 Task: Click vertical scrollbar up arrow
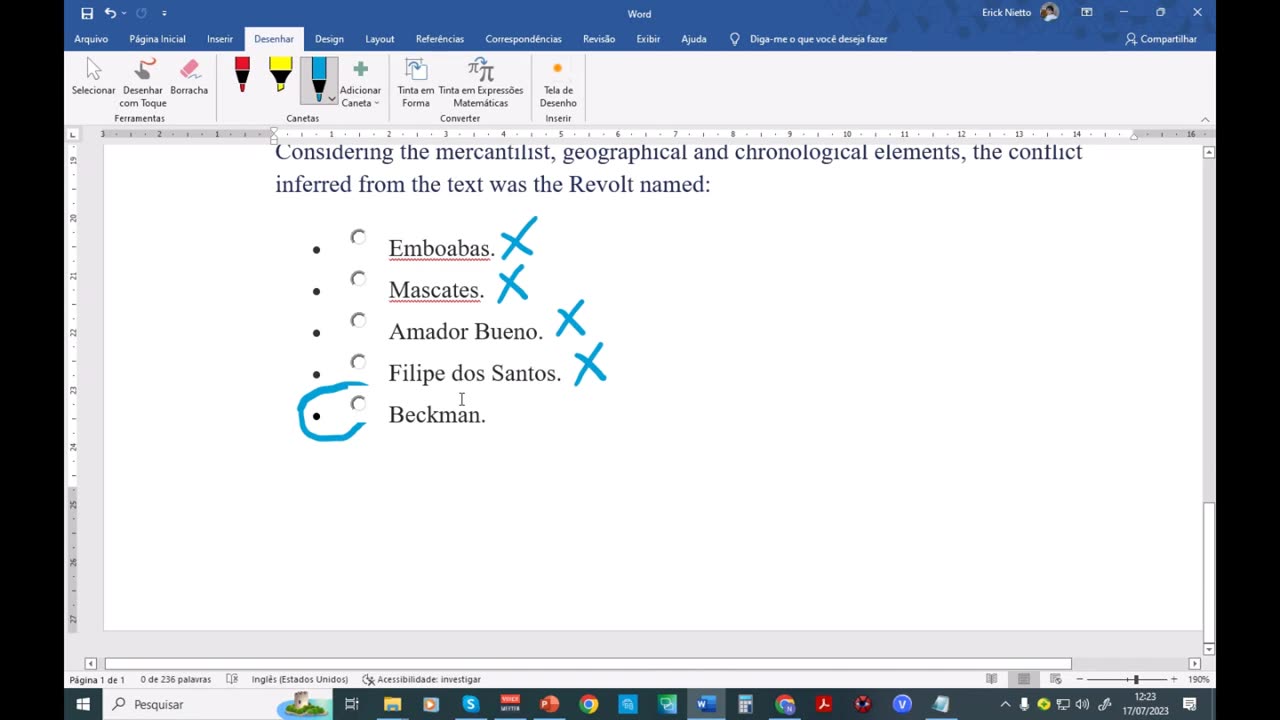1209,152
